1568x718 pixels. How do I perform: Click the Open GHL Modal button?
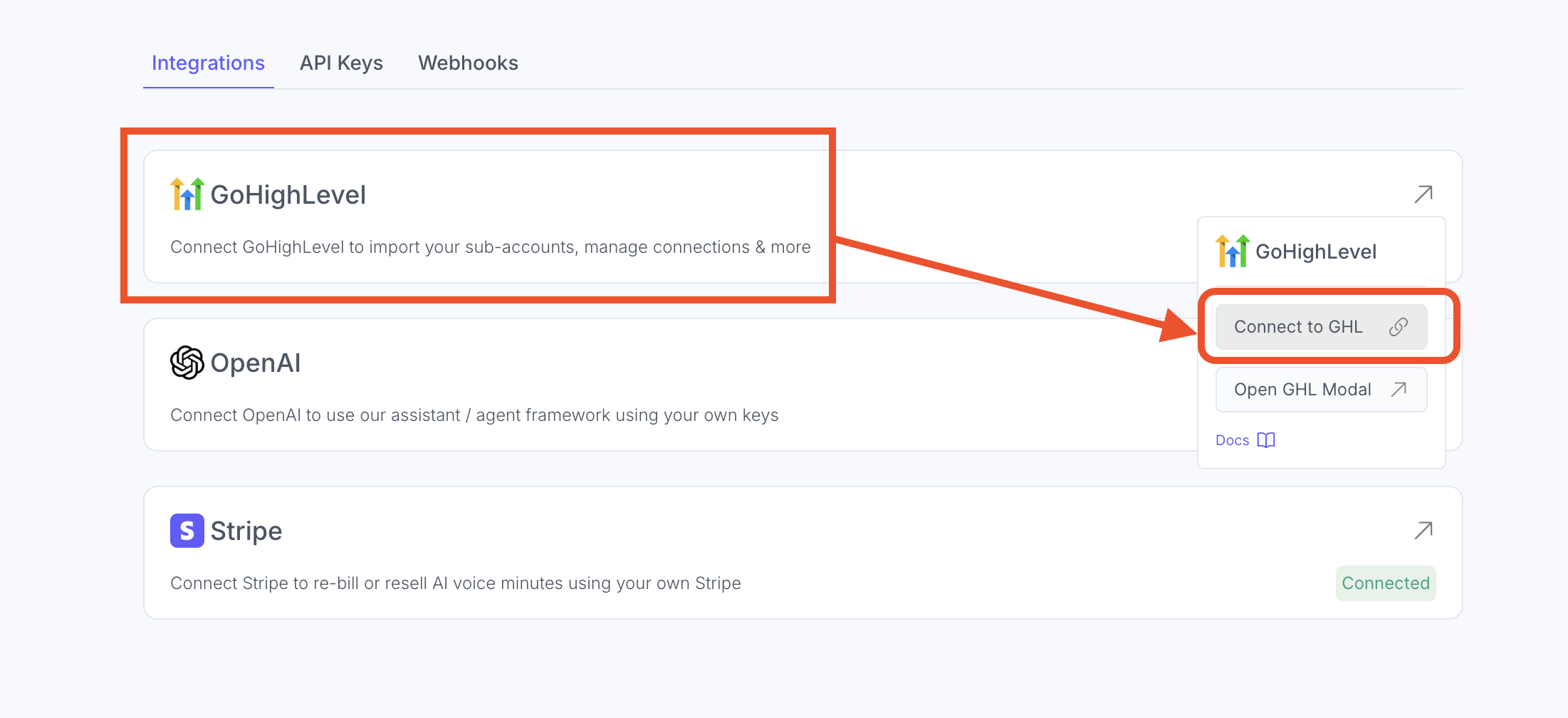[x=1321, y=390]
